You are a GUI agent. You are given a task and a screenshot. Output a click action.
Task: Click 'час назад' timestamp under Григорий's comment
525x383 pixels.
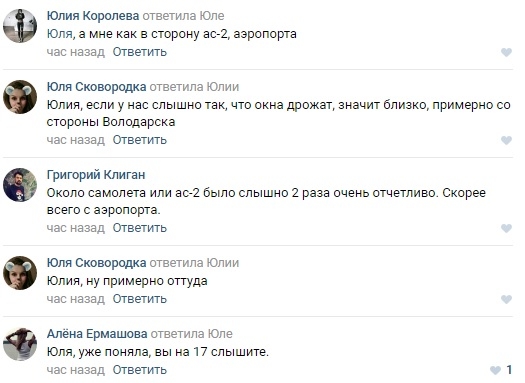pyautogui.click(x=76, y=228)
